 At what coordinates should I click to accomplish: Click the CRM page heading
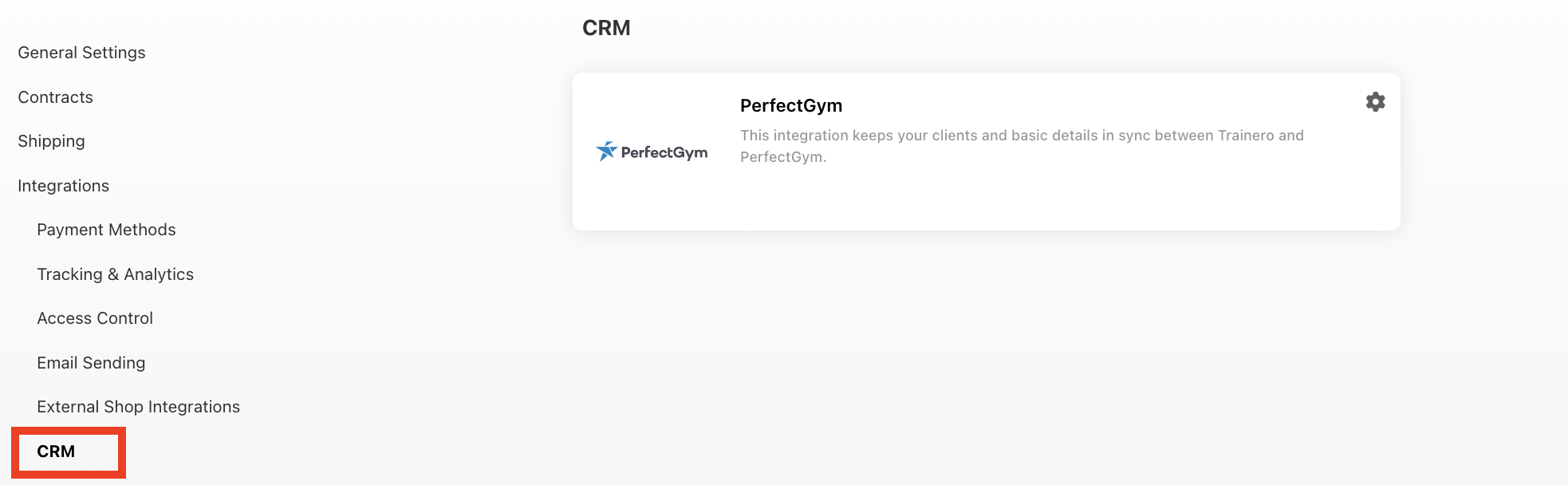606,28
